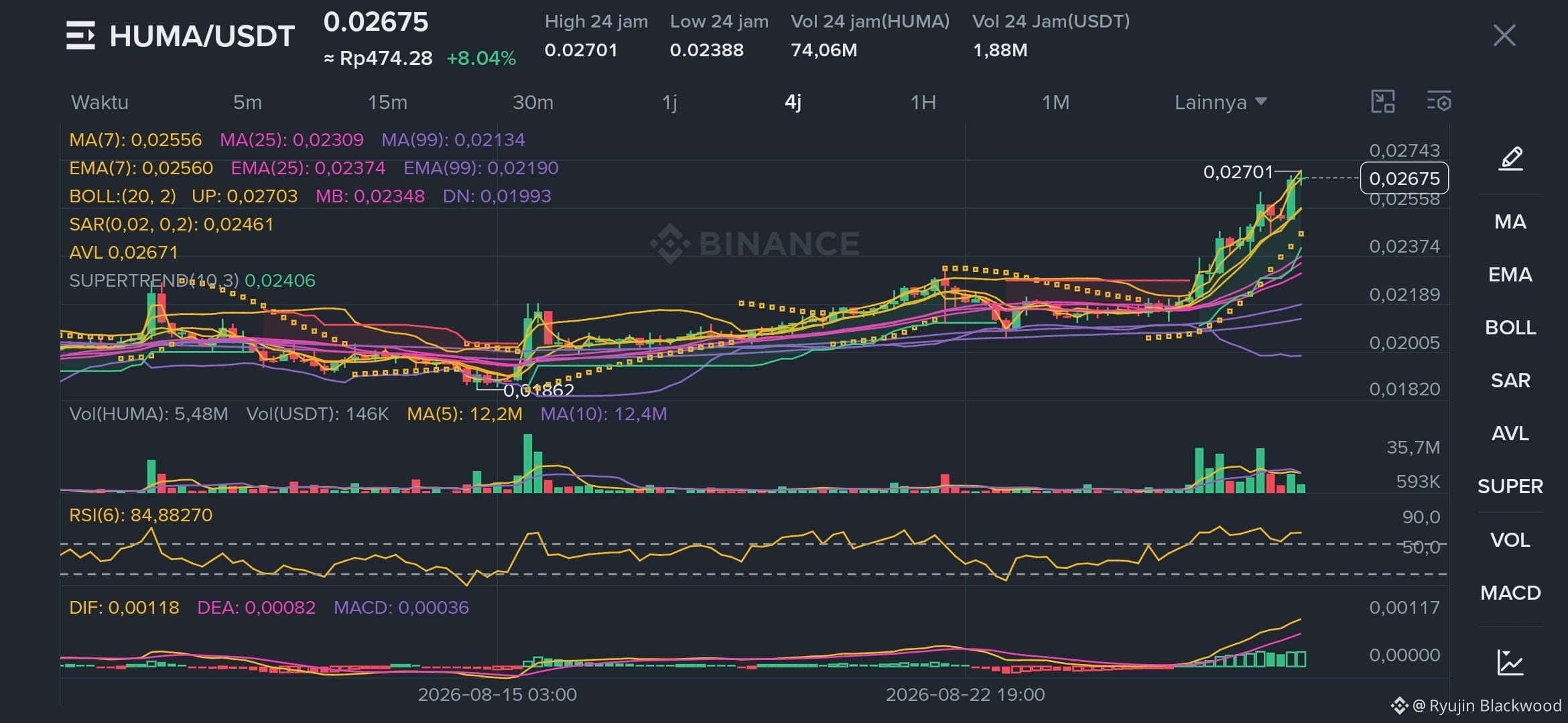The width and height of the screenshot is (1568, 723).
Task: Switch to the 5m timeframe
Action: (x=247, y=103)
